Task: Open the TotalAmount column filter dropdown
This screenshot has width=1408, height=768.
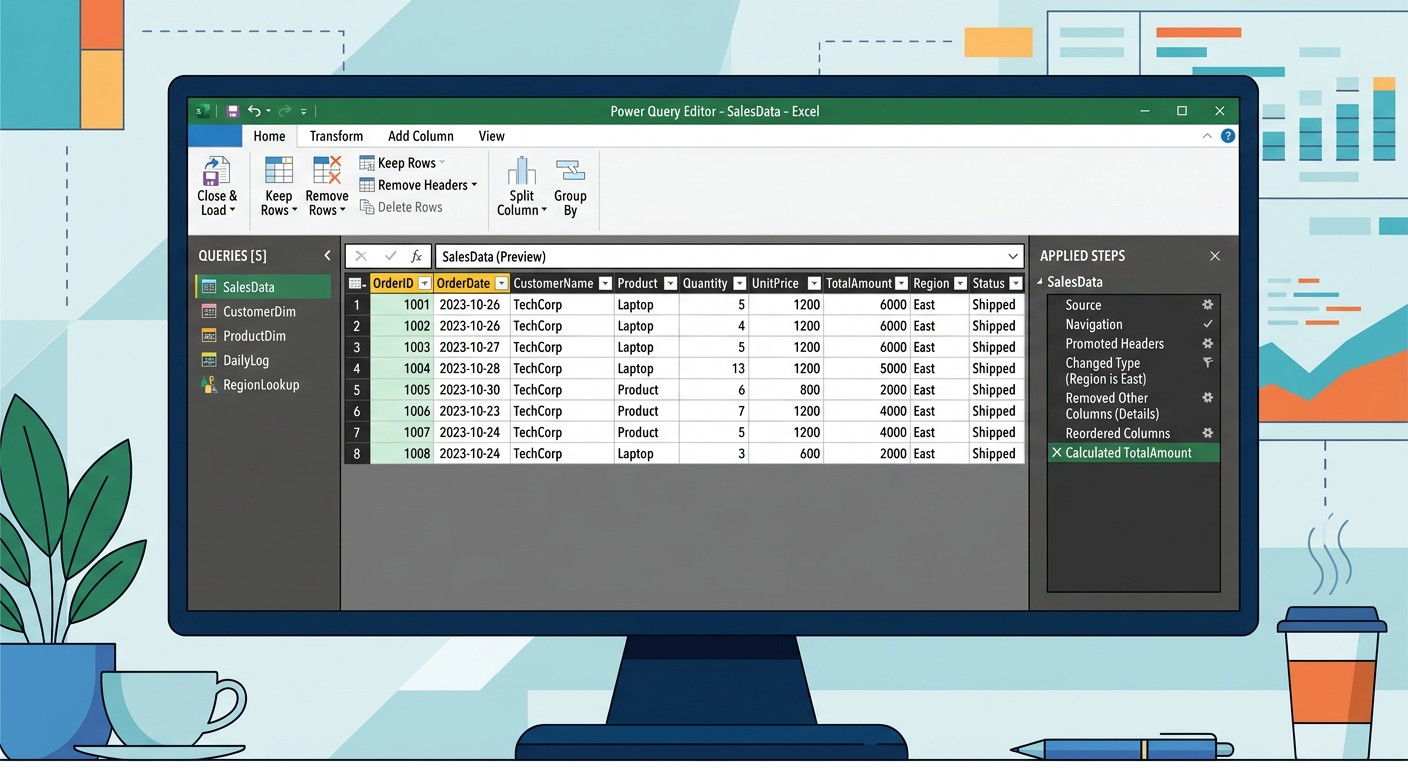Action: tap(901, 284)
